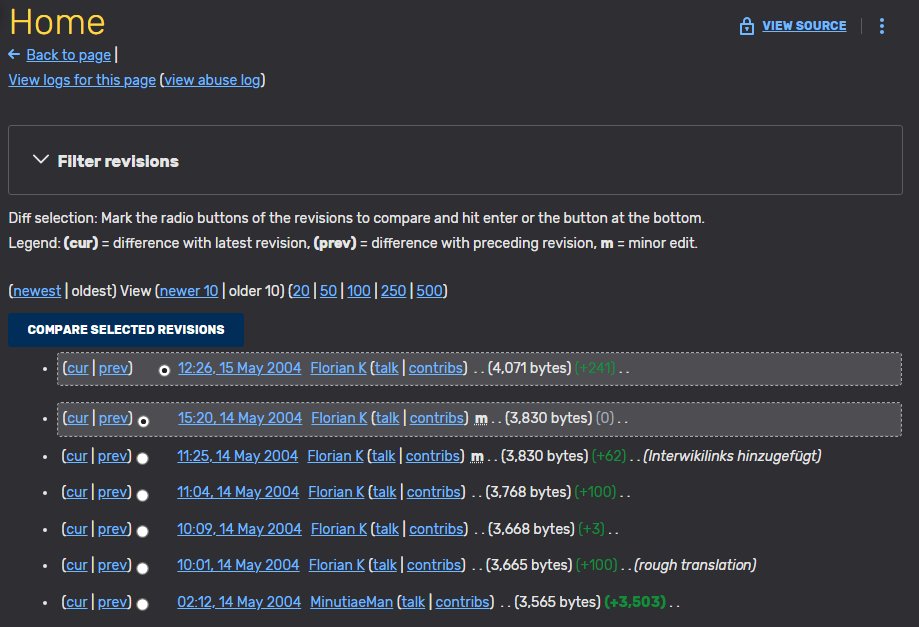Open contribs link on 10:01, 14 May row
This screenshot has width=919, height=627.
(434, 565)
